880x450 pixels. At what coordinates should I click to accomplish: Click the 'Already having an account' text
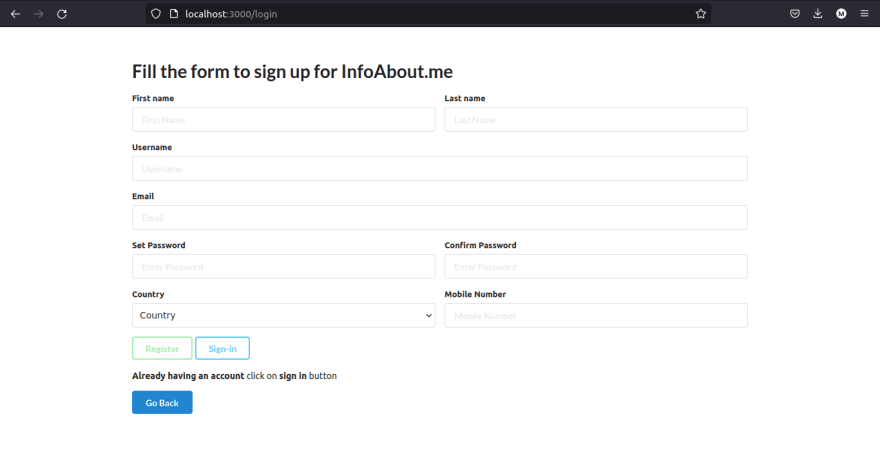(x=188, y=376)
